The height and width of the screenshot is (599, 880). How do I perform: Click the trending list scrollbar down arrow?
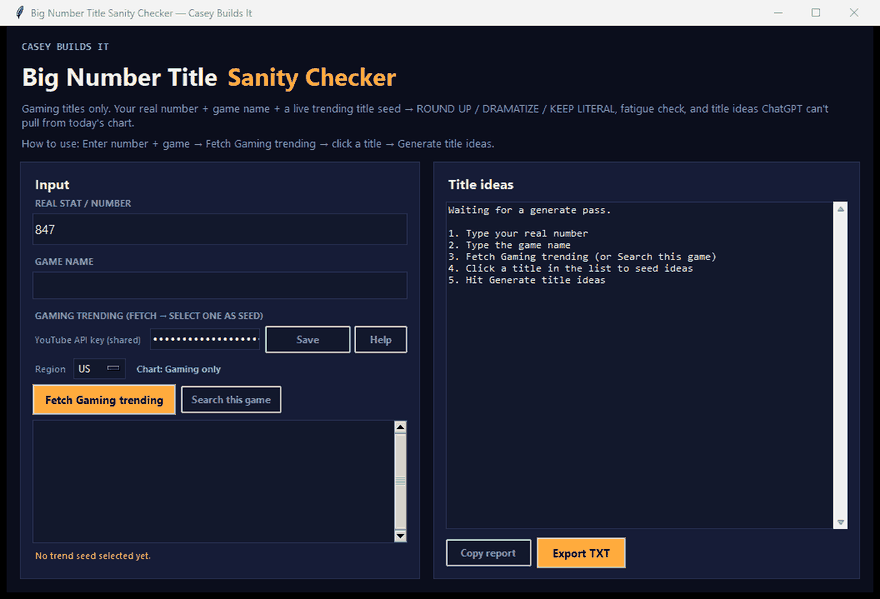[x=400, y=536]
